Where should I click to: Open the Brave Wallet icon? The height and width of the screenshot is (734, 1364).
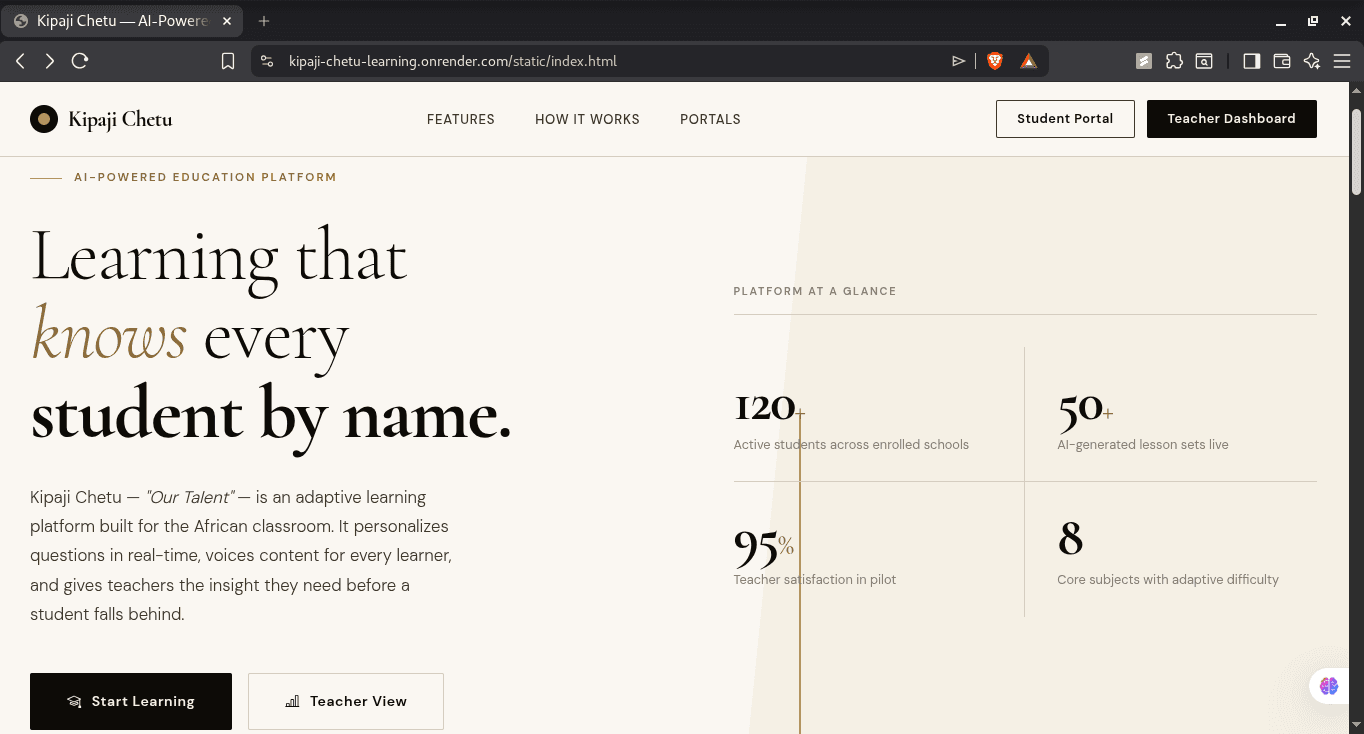click(1281, 61)
